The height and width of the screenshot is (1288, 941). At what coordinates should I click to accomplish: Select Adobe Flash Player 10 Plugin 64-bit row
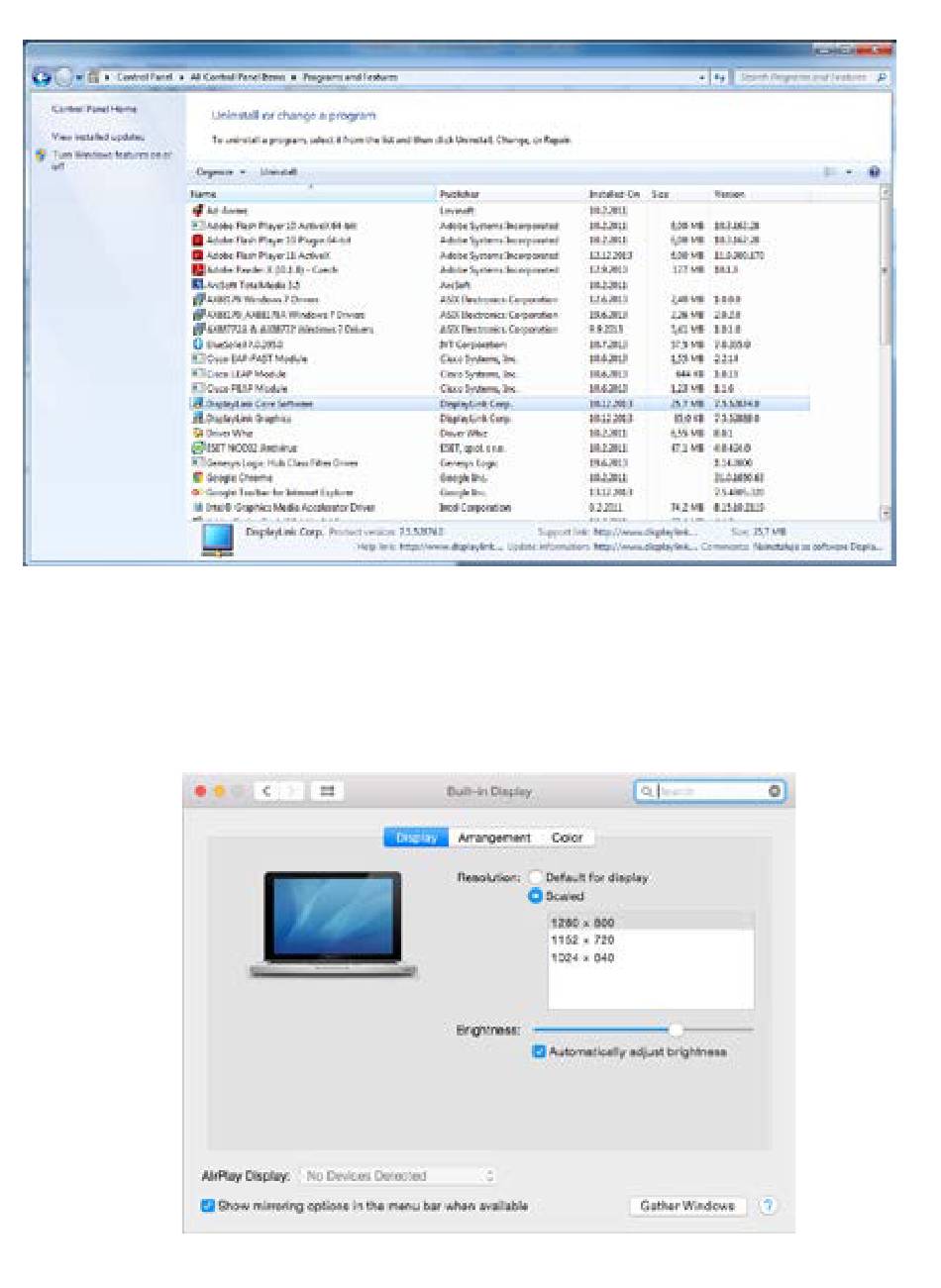(x=500, y=241)
